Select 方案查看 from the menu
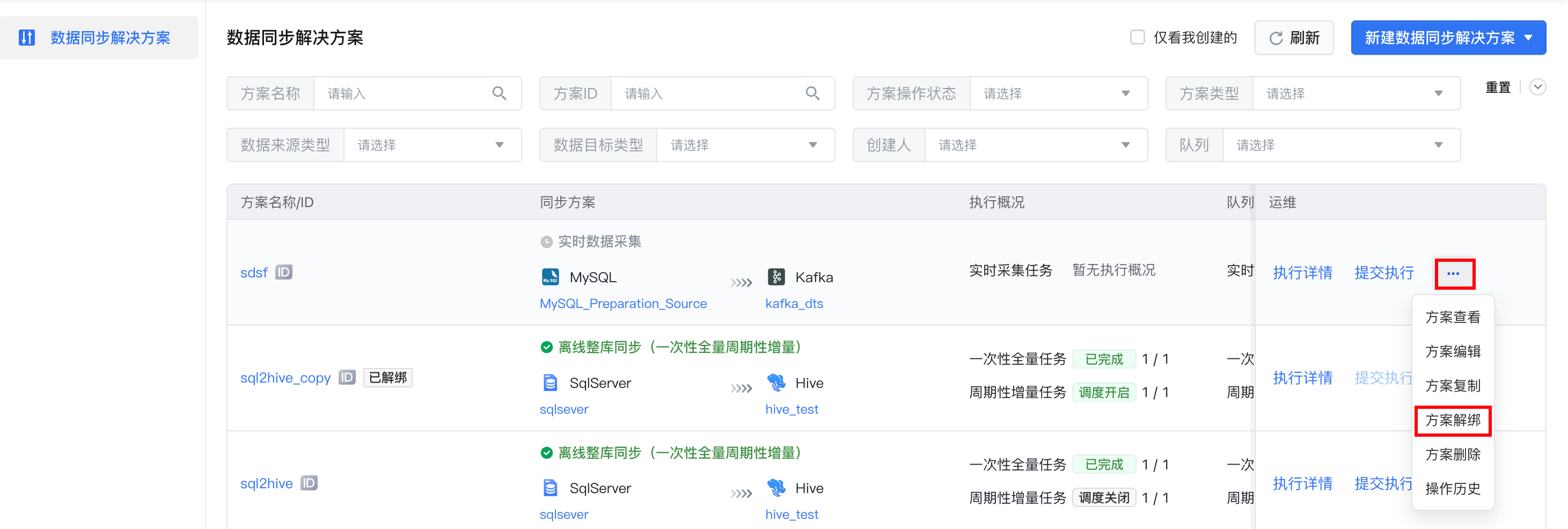Screen dimensions: 1568x529 coord(1453,317)
